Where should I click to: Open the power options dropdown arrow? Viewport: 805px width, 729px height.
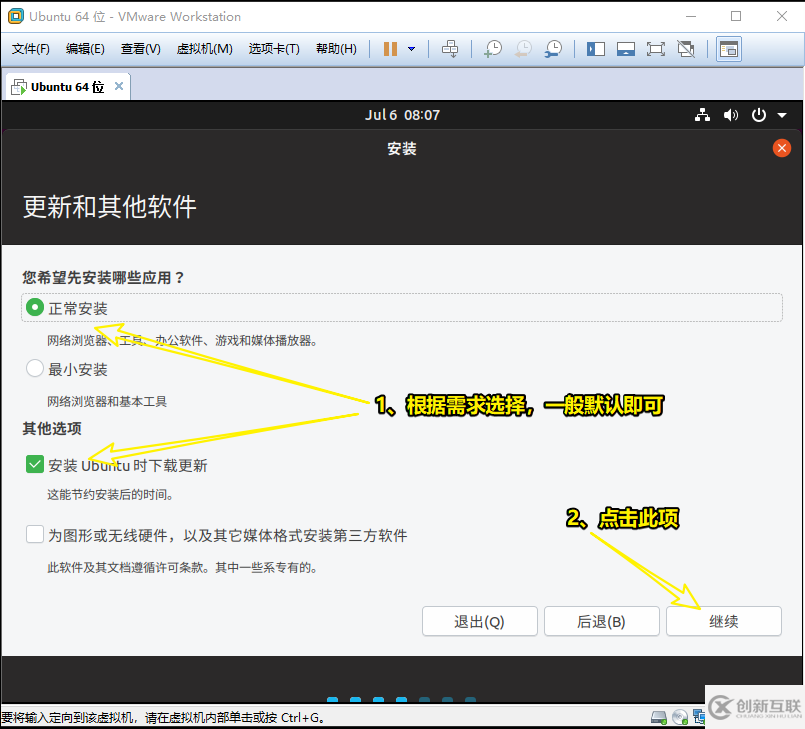[411, 49]
